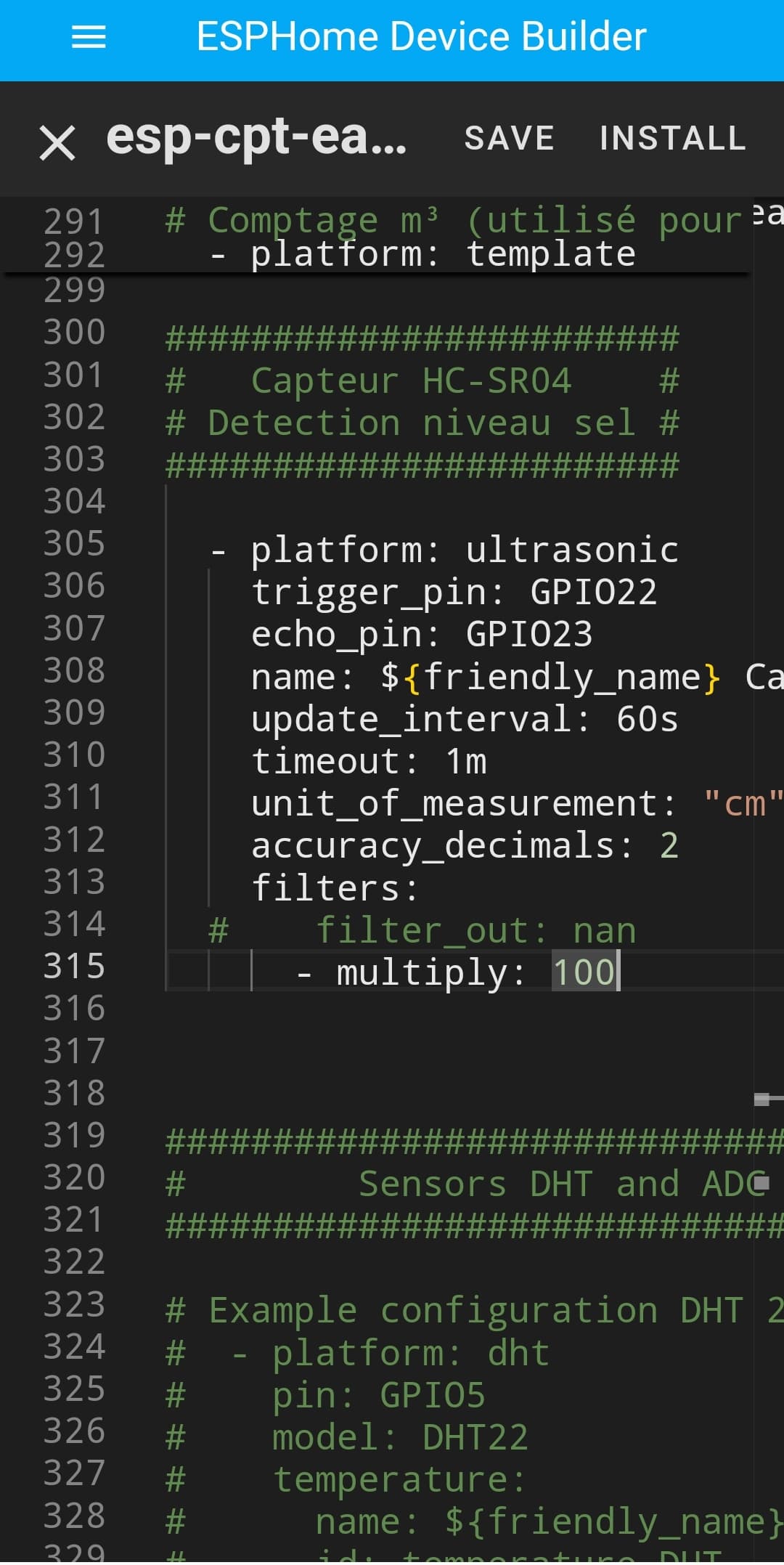Click the 'Example configuration DHT' comment
This screenshot has height=1565, width=784.
click(x=475, y=1310)
